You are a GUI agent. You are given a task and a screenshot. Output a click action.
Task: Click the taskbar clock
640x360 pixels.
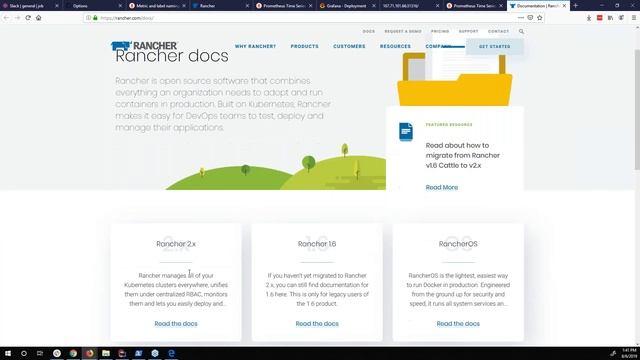(629, 353)
